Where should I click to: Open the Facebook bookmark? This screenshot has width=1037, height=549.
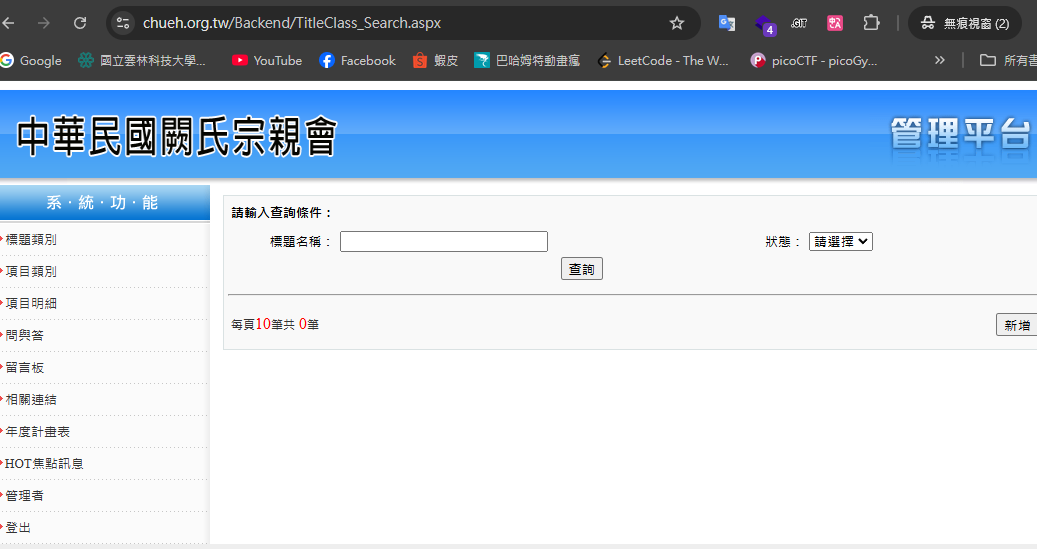[357, 60]
